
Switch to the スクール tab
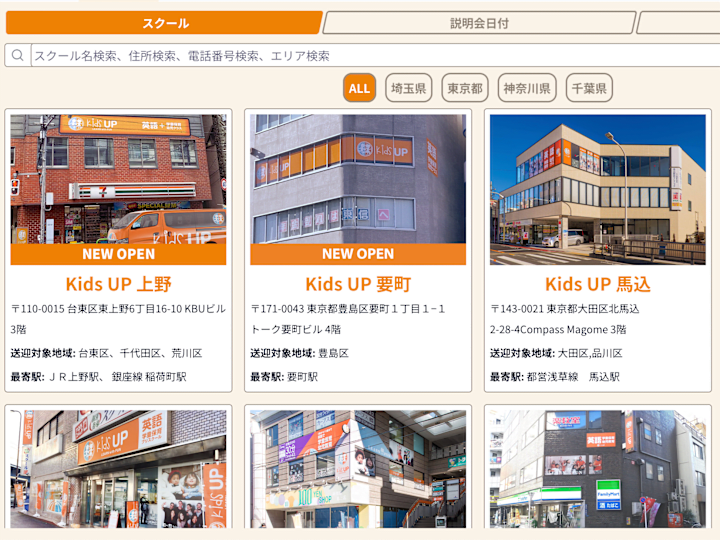165,23
